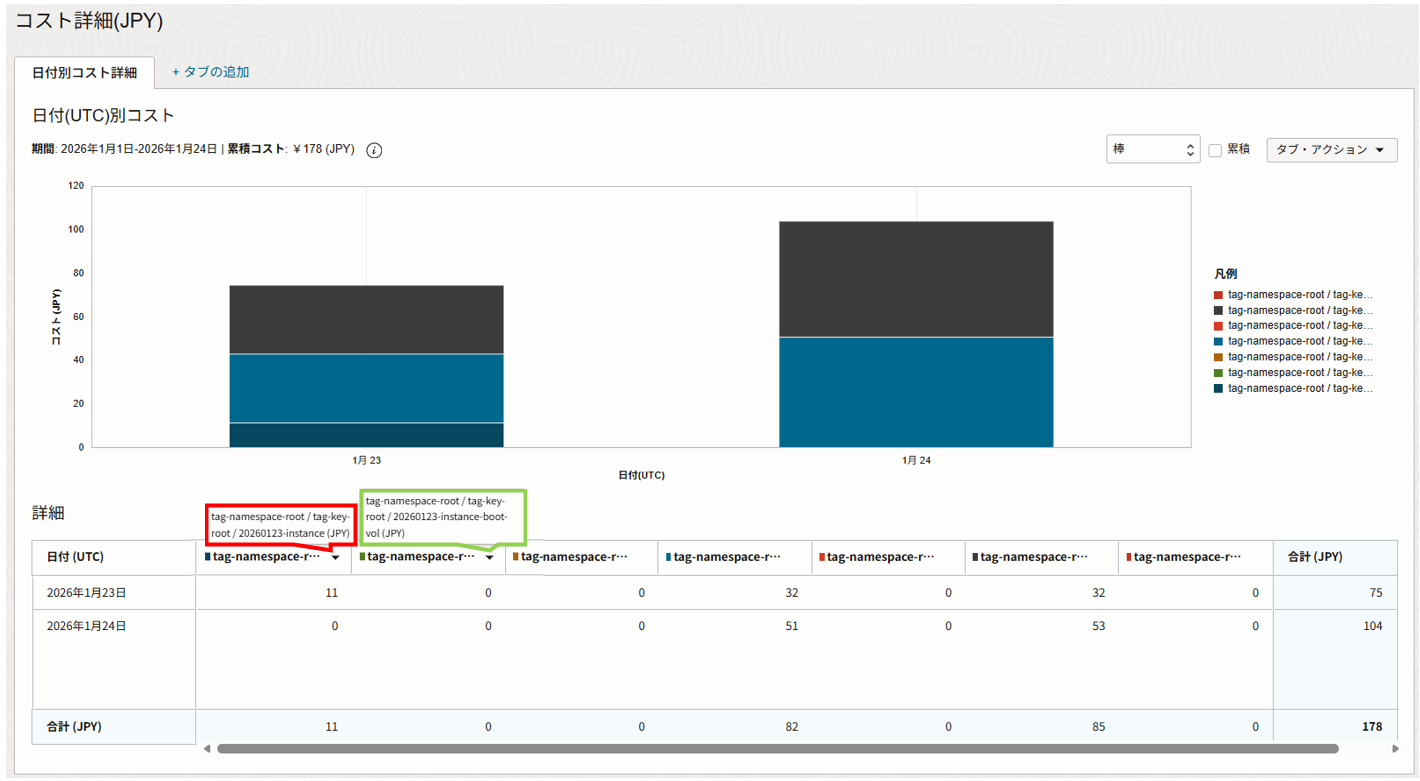Image resolution: width=1420 pixels, height=781 pixels.
Task: Click the brown legend marker
Action: tap(1217, 357)
